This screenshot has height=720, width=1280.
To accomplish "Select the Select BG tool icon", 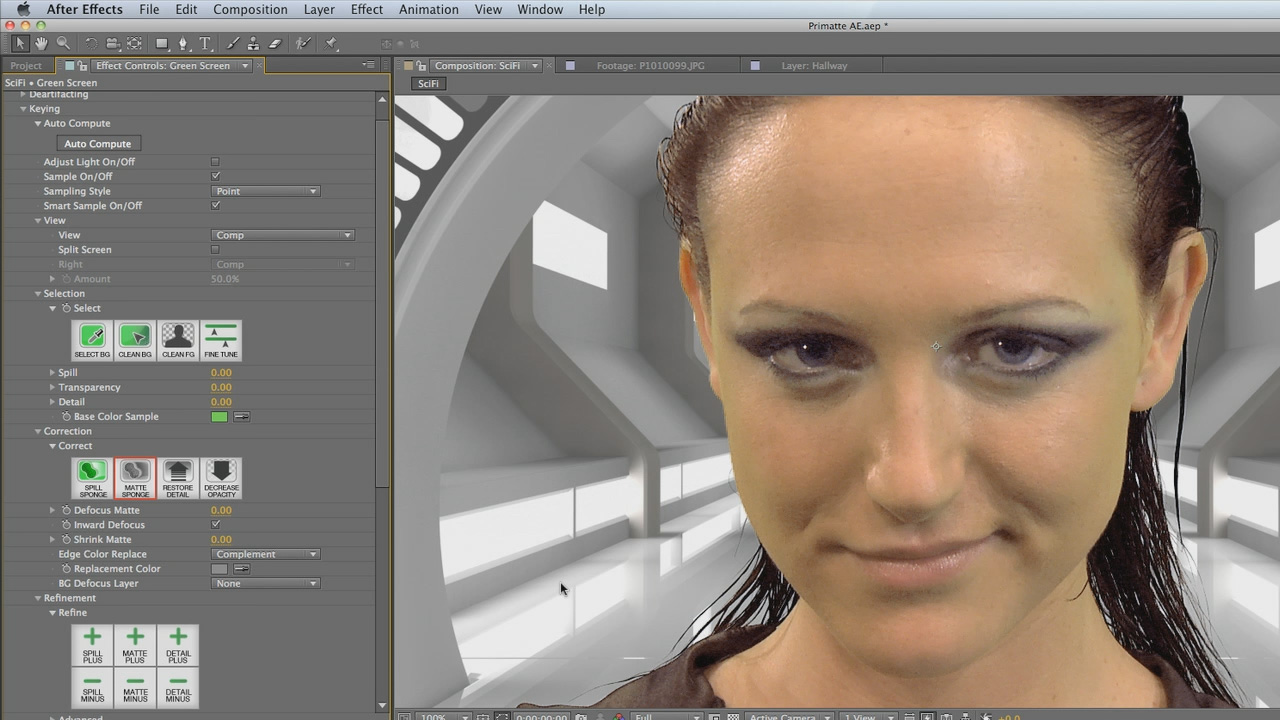I will point(92,340).
